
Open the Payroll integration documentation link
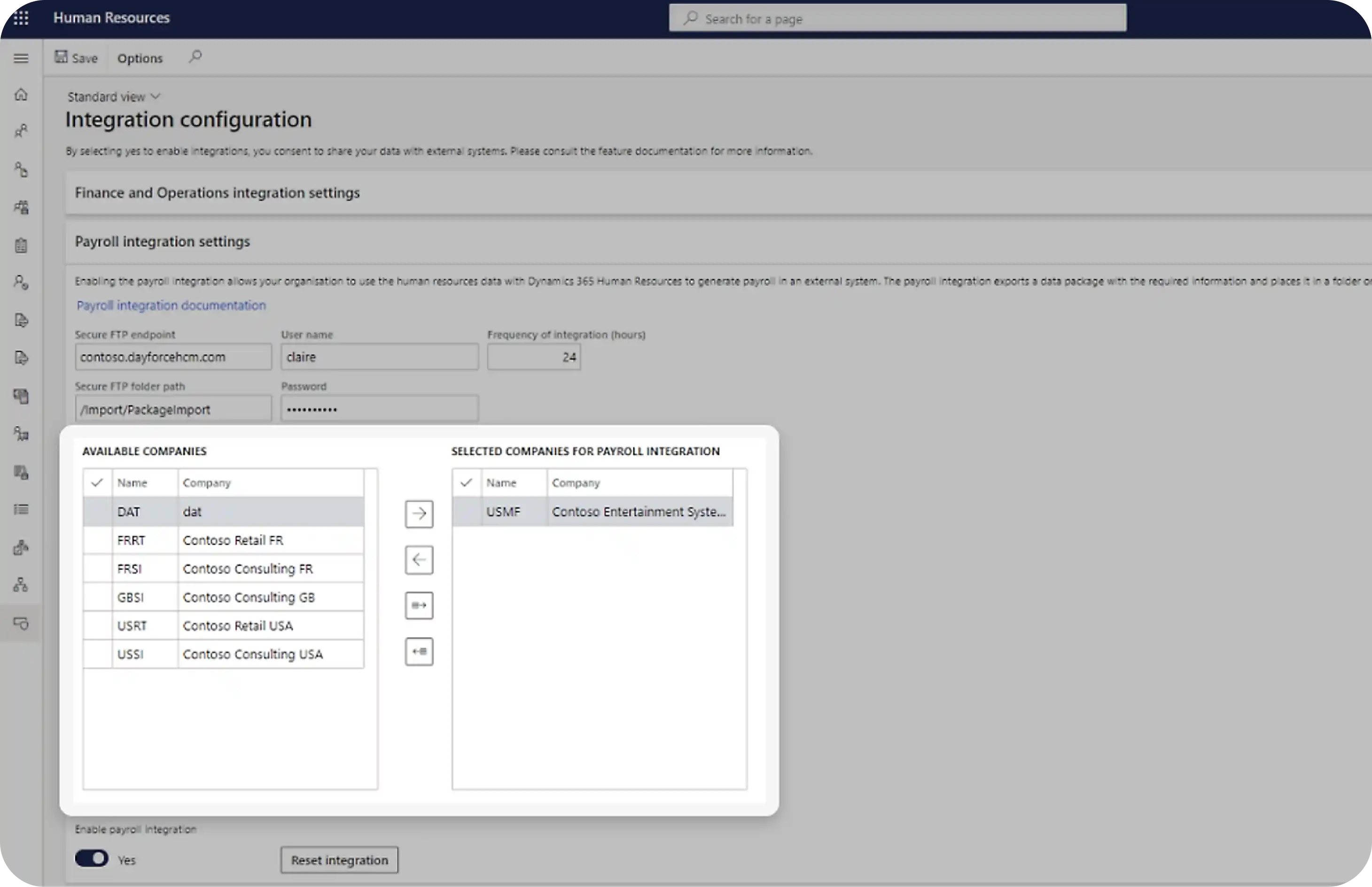(x=171, y=305)
